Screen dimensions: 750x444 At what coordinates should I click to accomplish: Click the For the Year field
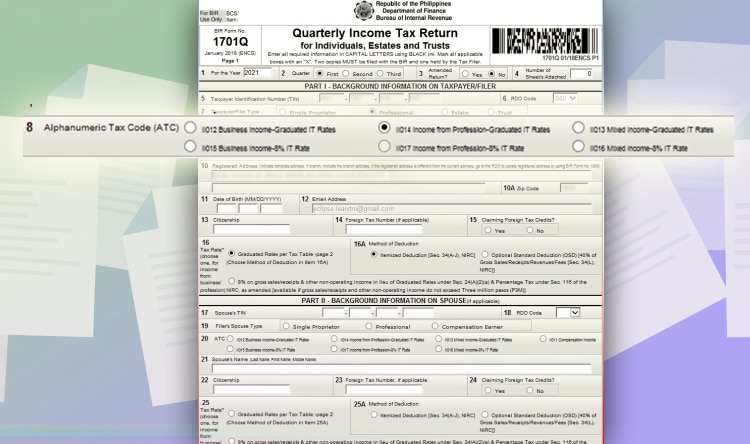coord(257,73)
